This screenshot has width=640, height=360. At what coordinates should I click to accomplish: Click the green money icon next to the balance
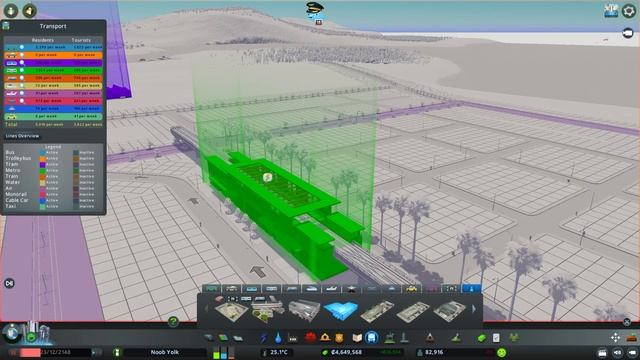point(325,352)
